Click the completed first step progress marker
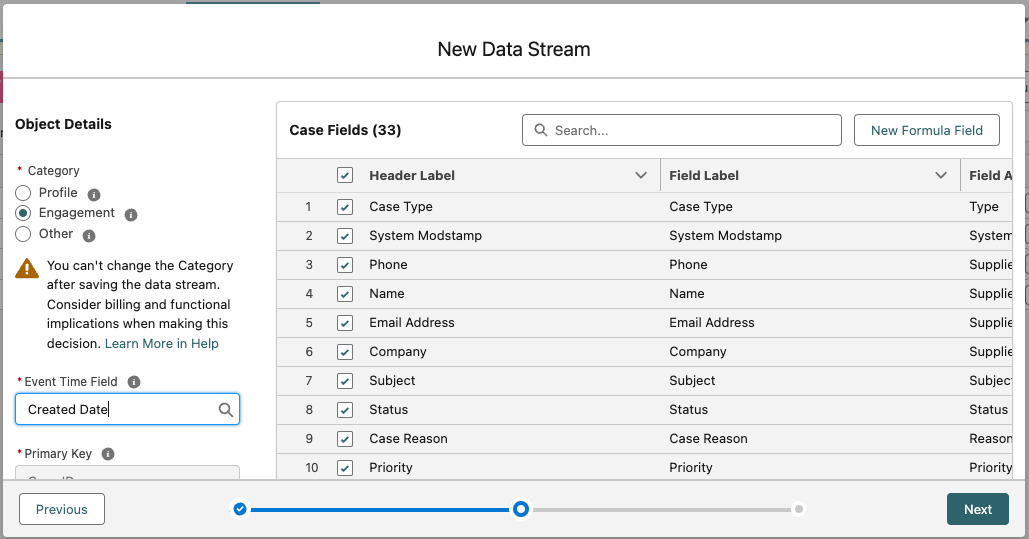 click(x=240, y=509)
